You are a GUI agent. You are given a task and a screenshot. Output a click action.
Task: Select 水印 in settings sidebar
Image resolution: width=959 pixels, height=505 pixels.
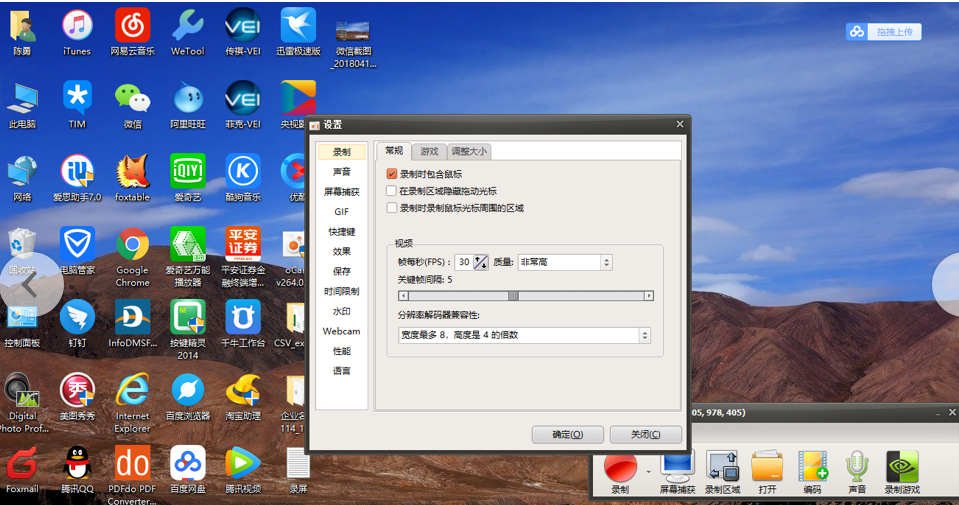pyautogui.click(x=341, y=311)
